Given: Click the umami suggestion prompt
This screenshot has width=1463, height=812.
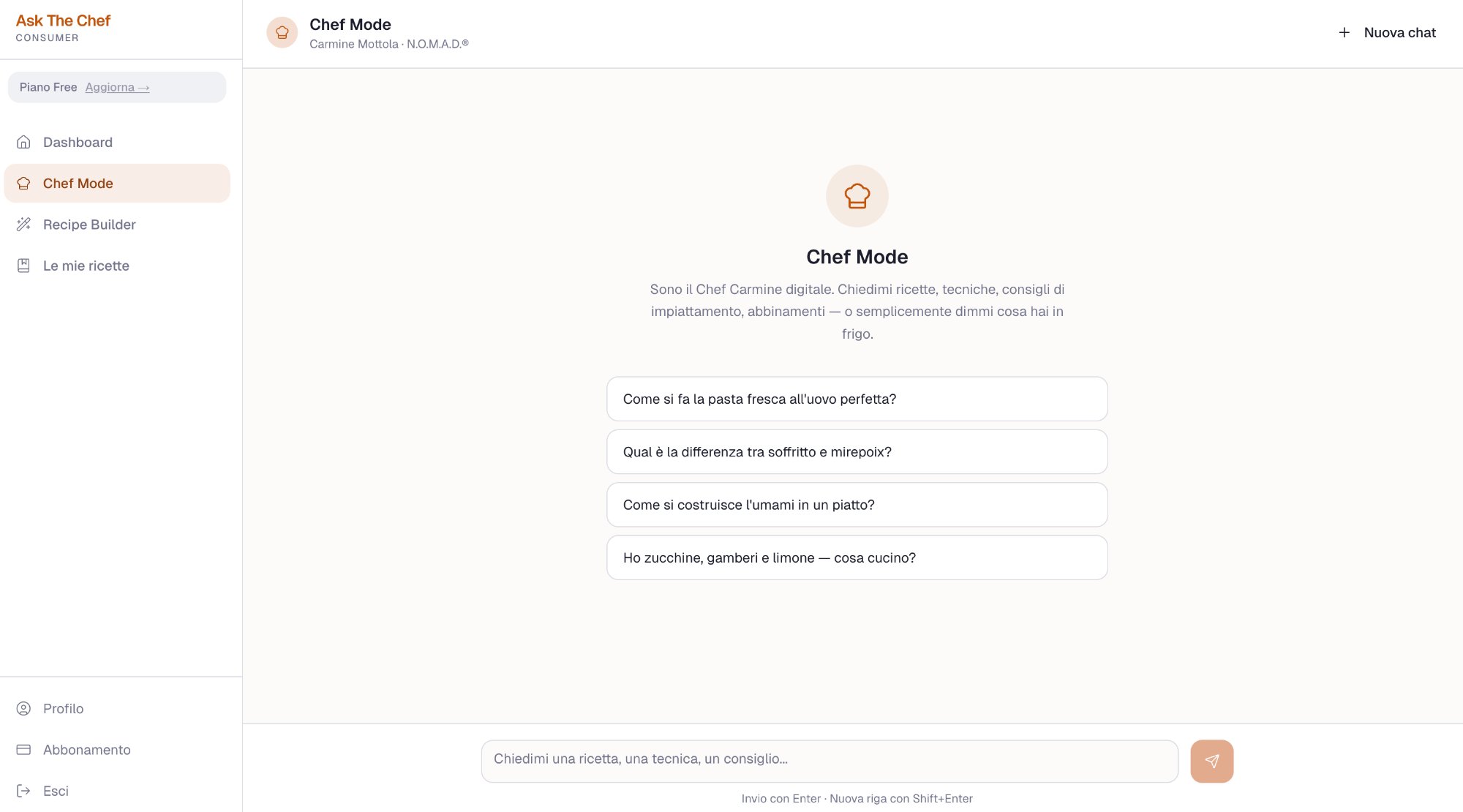Looking at the screenshot, I should (x=857, y=504).
